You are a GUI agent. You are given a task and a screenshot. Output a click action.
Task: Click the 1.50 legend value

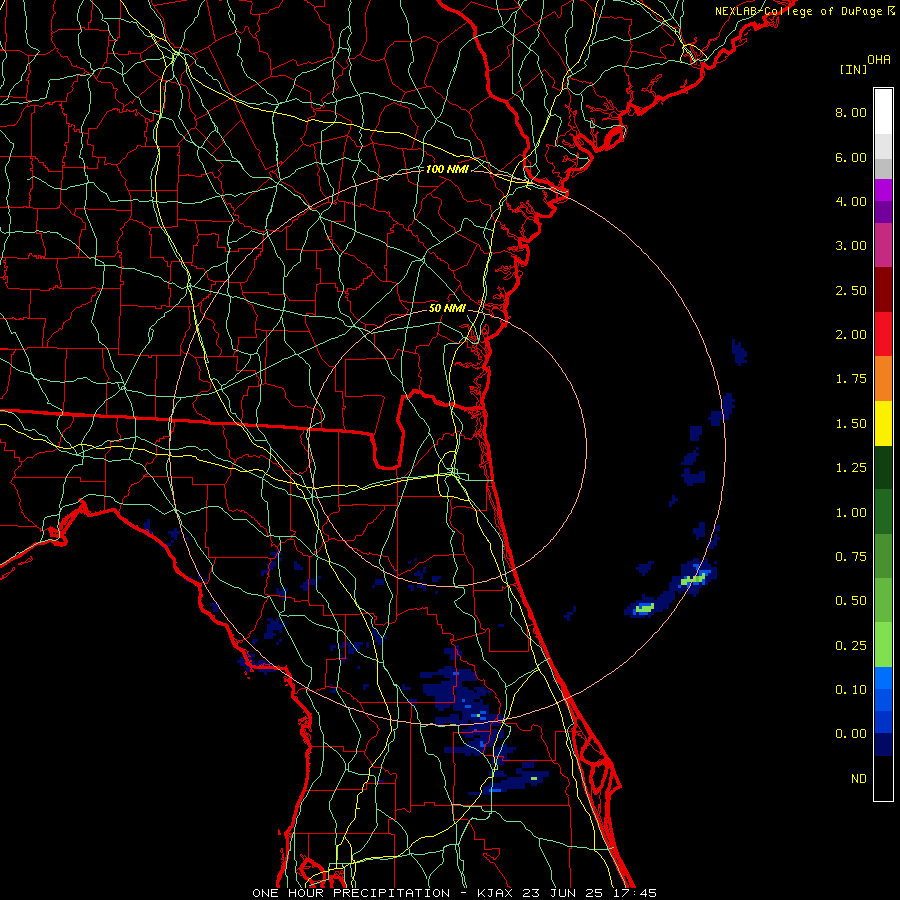[851, 424]
